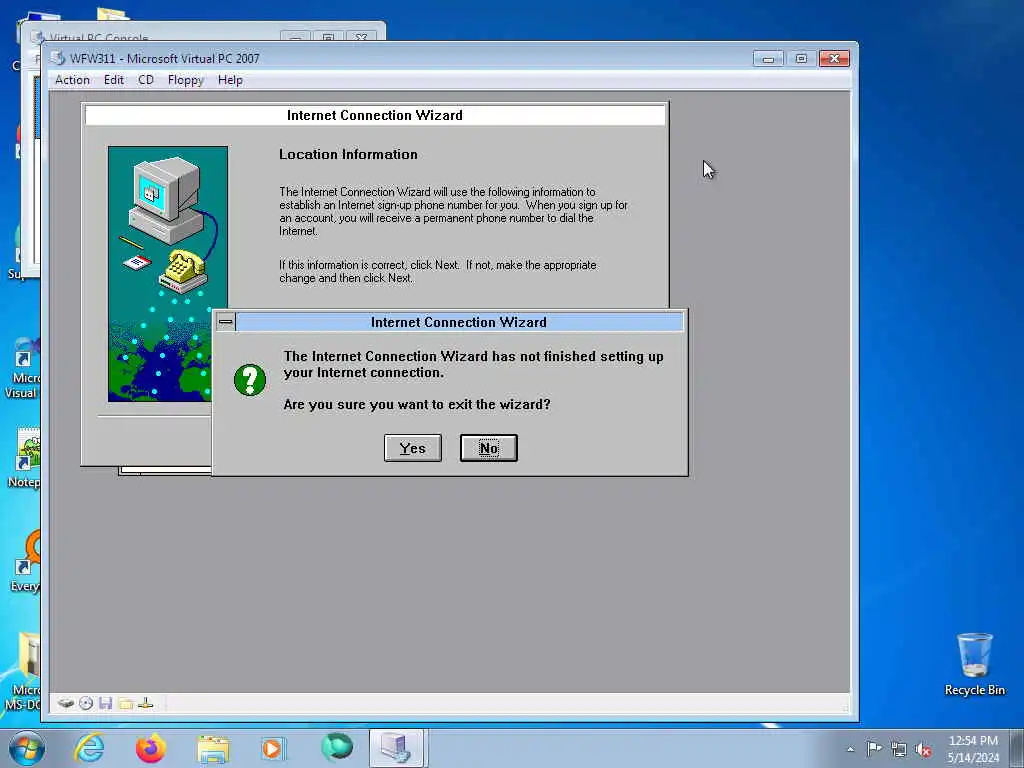Click the 'Are you sure you want to exit the wizard?' text
The width and height of the screenshot is (1024, 768).
[x=417, y=404]
